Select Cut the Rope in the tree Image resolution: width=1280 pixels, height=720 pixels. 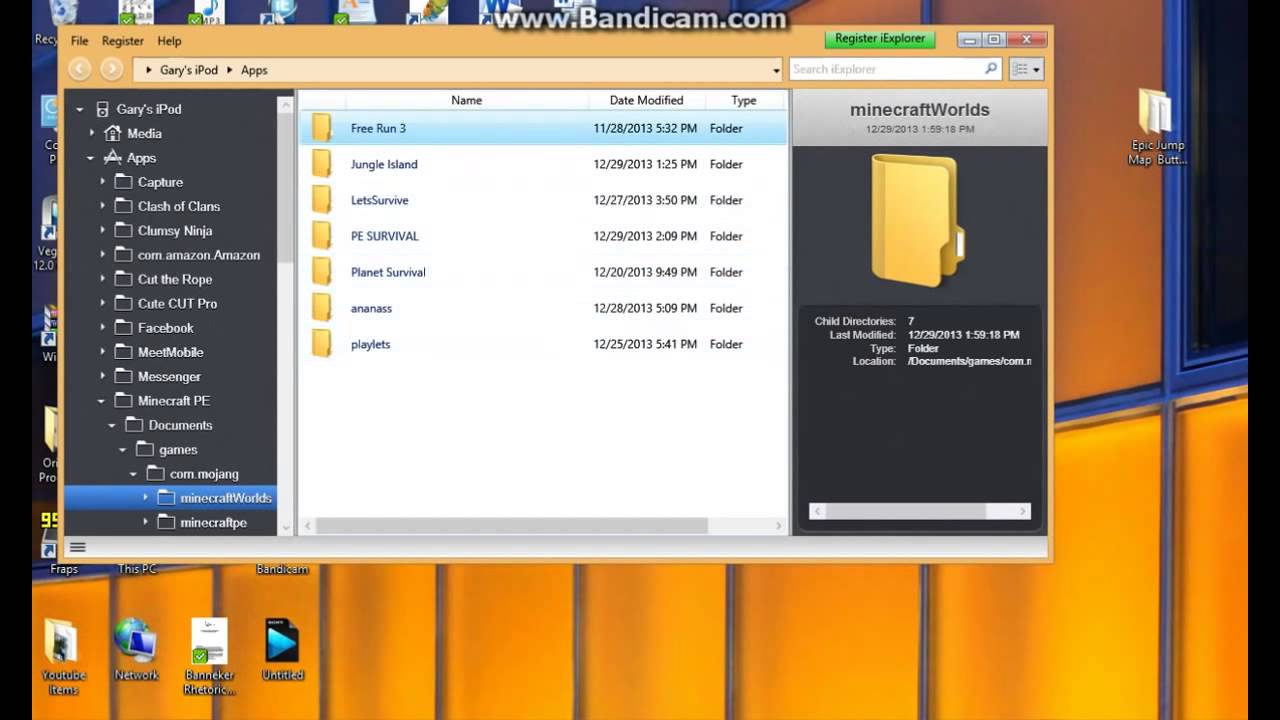pyautogui.click(x=175, y=279)
